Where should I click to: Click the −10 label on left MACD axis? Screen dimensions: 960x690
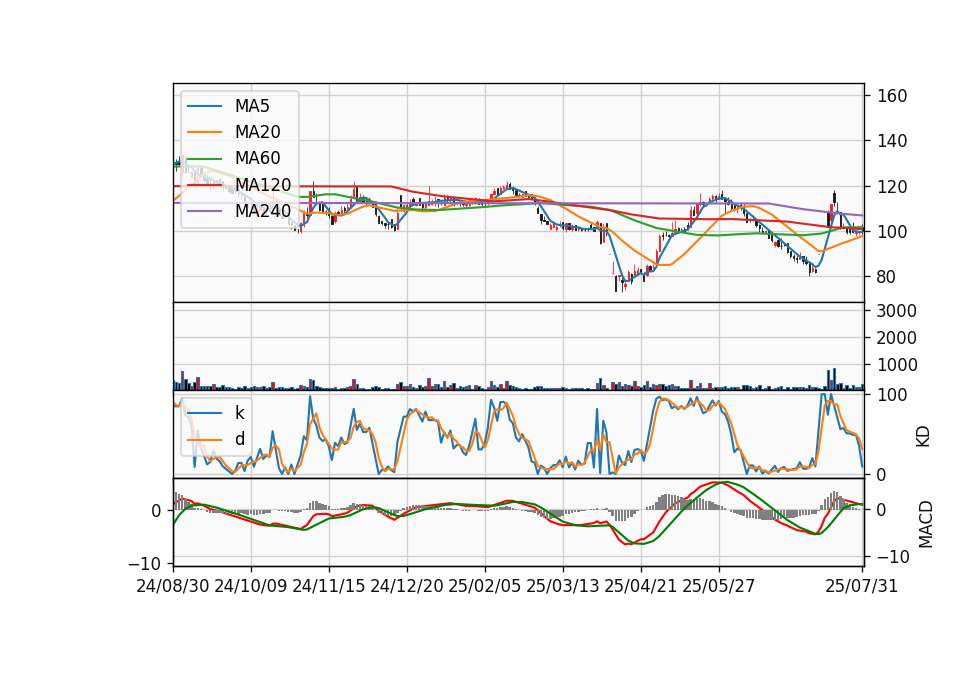point(145,563)
